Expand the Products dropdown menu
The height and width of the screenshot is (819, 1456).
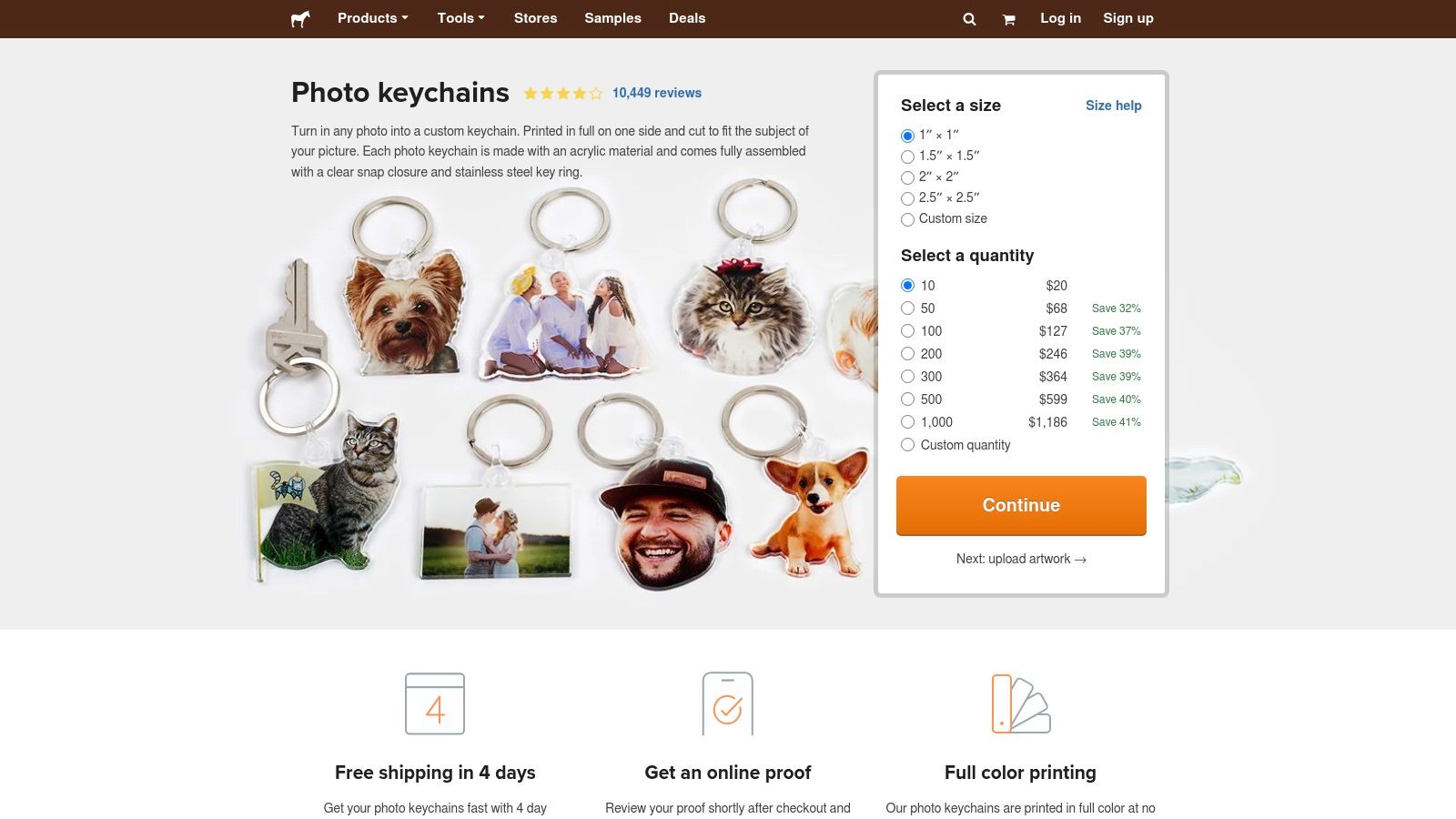373,18
